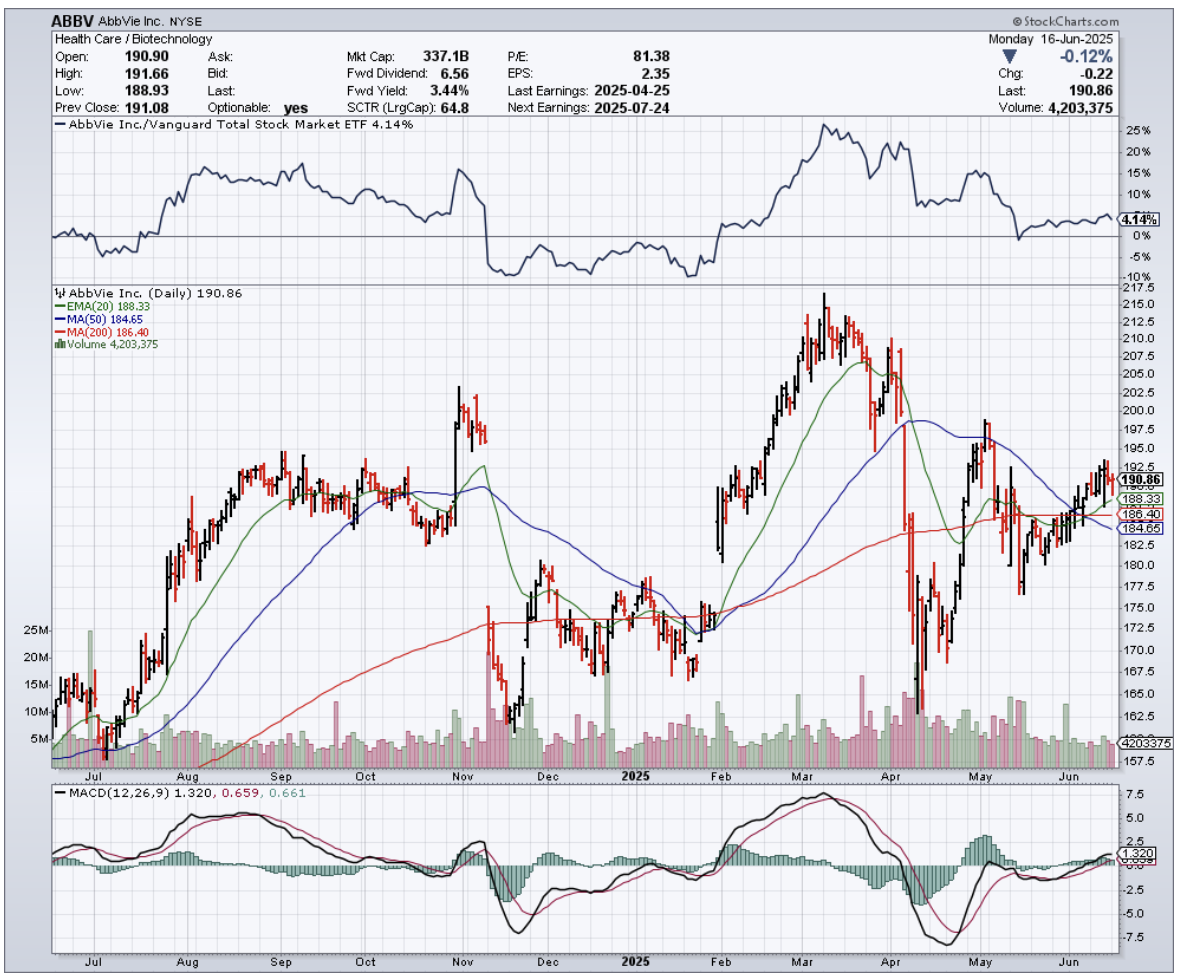The height and width of the screenshot is (978, 1178).
Task: Click the Health Care / Biotechnology sector label
Action: [x=134, y=39]
